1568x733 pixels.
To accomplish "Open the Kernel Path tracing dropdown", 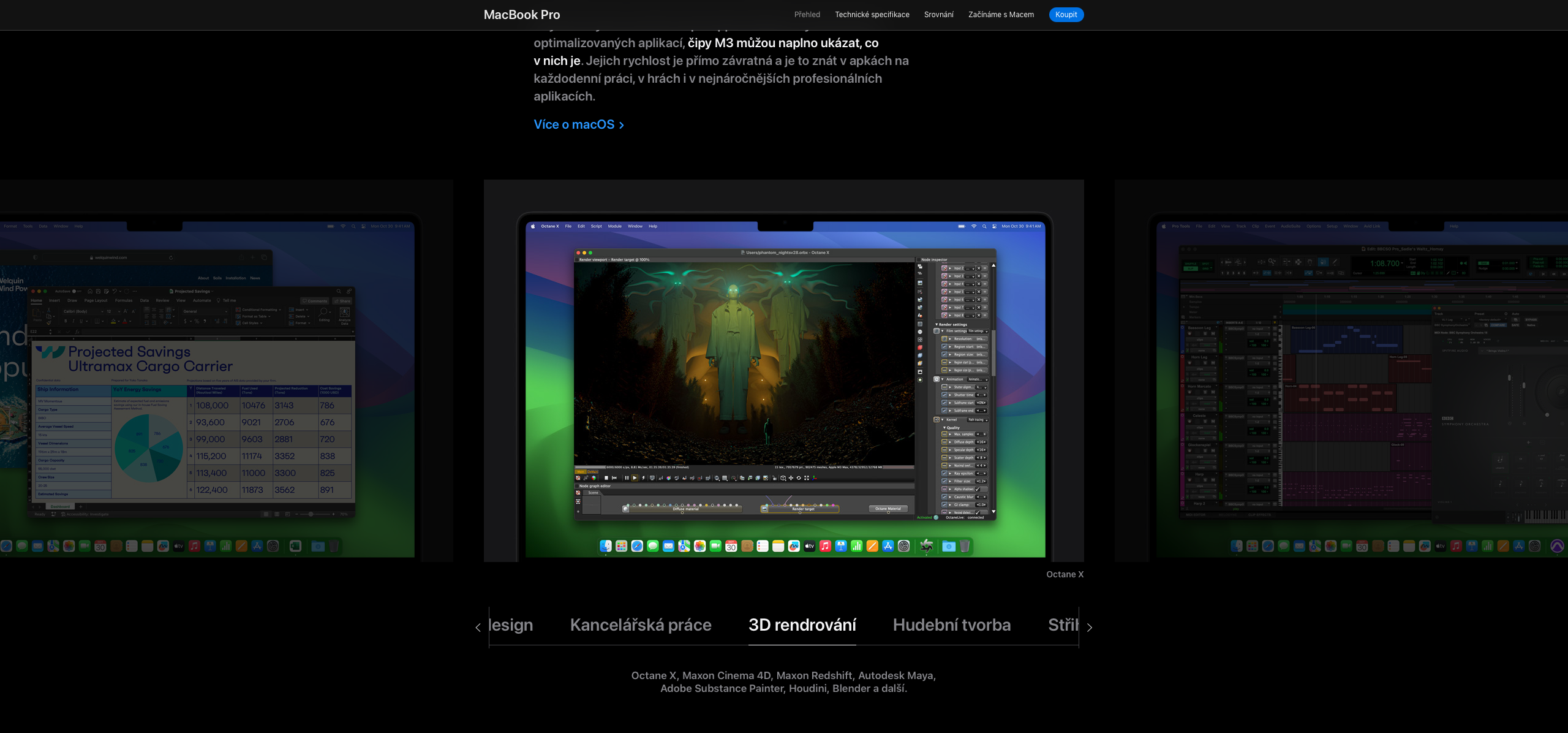I will tap(978, 420).
